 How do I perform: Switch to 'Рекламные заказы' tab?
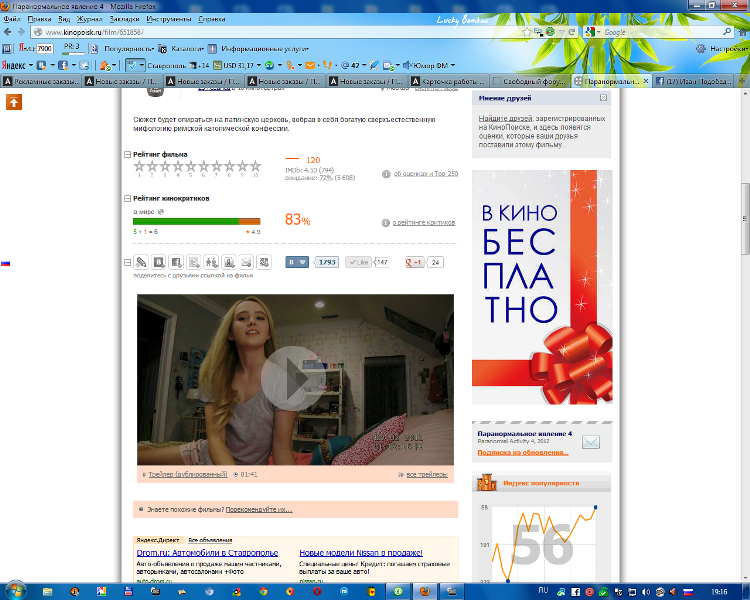pos(41,81)
